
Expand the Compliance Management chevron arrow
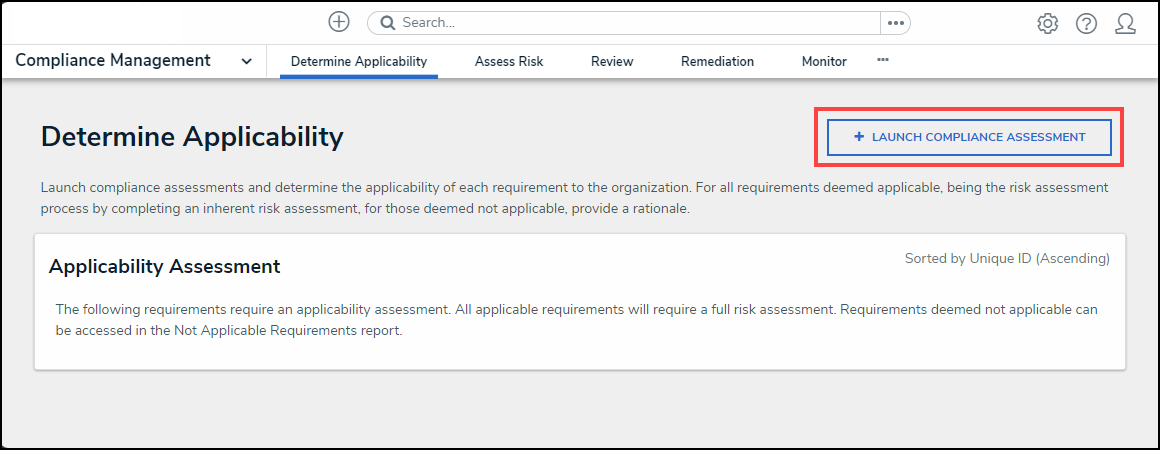pos(247,61)
